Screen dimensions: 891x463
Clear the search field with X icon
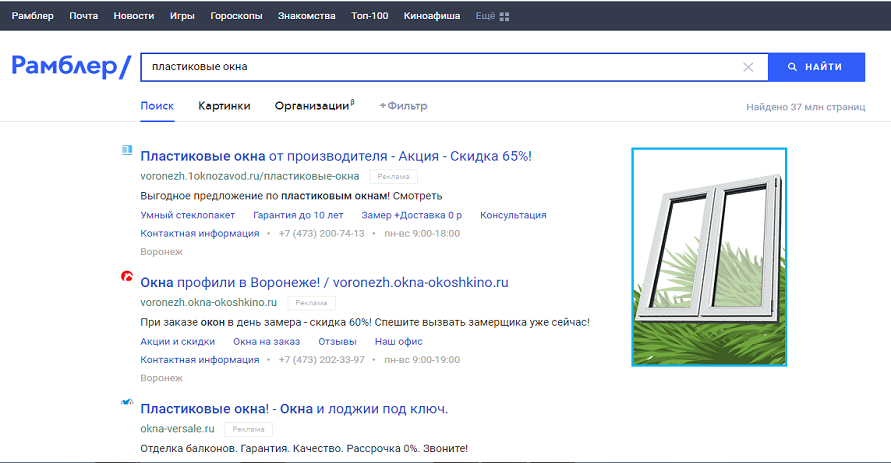point(748,67)
